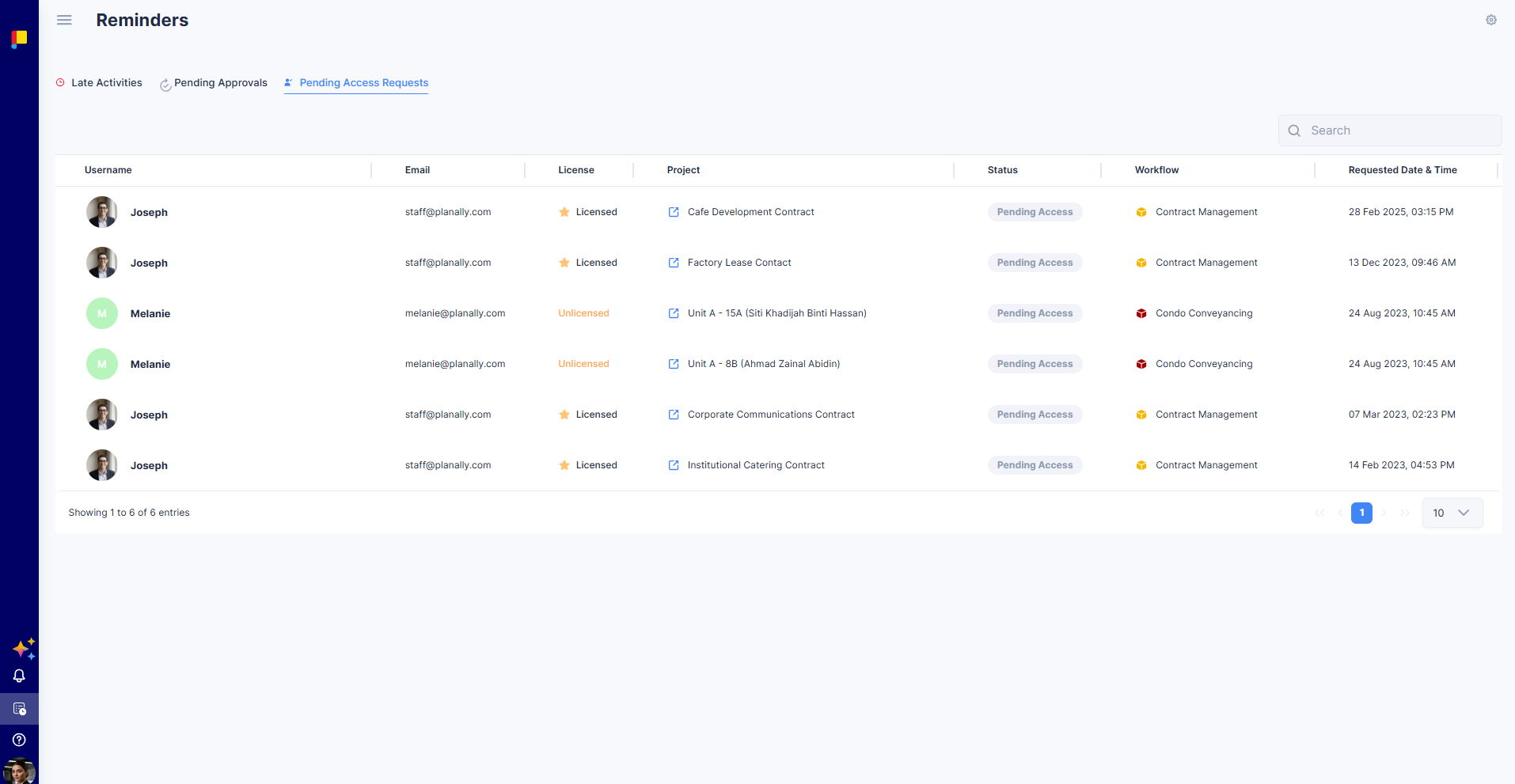
Task: Open Unit A - 15A (Siti Khadijah Binti Hassan)
Action: tap(777, 313)
